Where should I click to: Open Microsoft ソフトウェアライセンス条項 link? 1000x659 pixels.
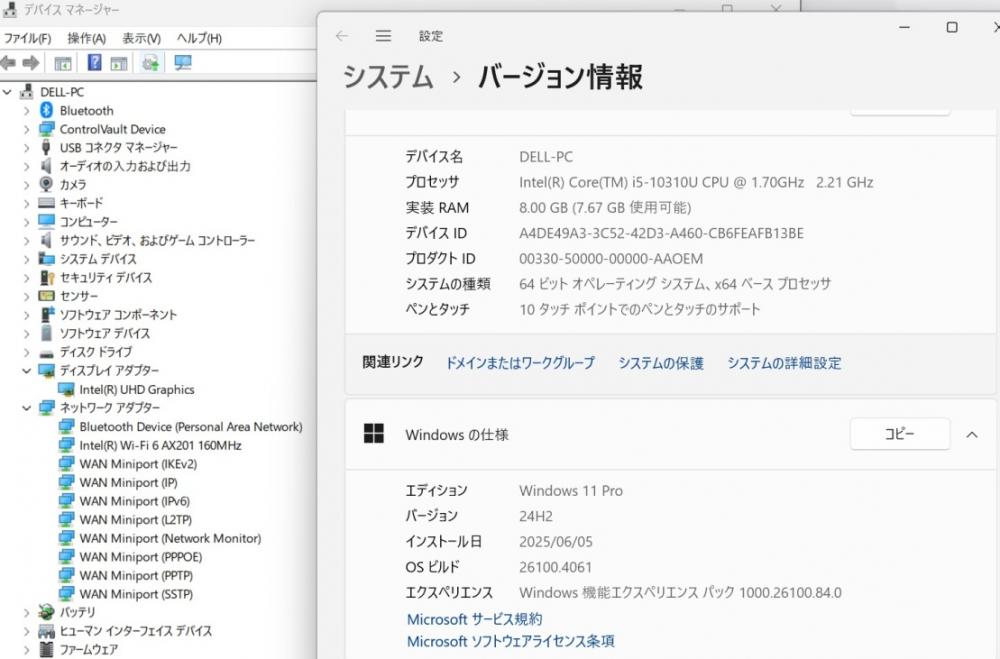pyautogui.click(x=510, y=641)
